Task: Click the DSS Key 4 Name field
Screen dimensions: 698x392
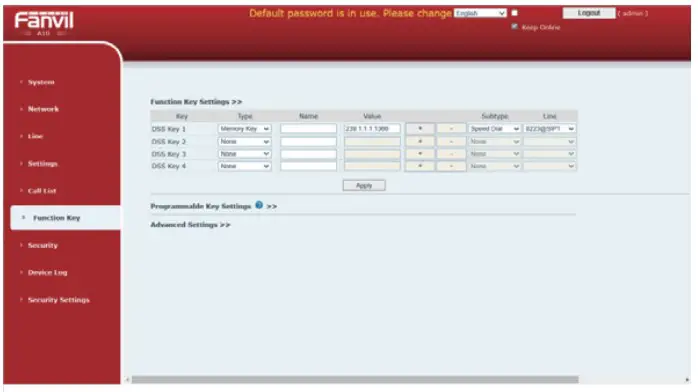Action: (308, 166)
